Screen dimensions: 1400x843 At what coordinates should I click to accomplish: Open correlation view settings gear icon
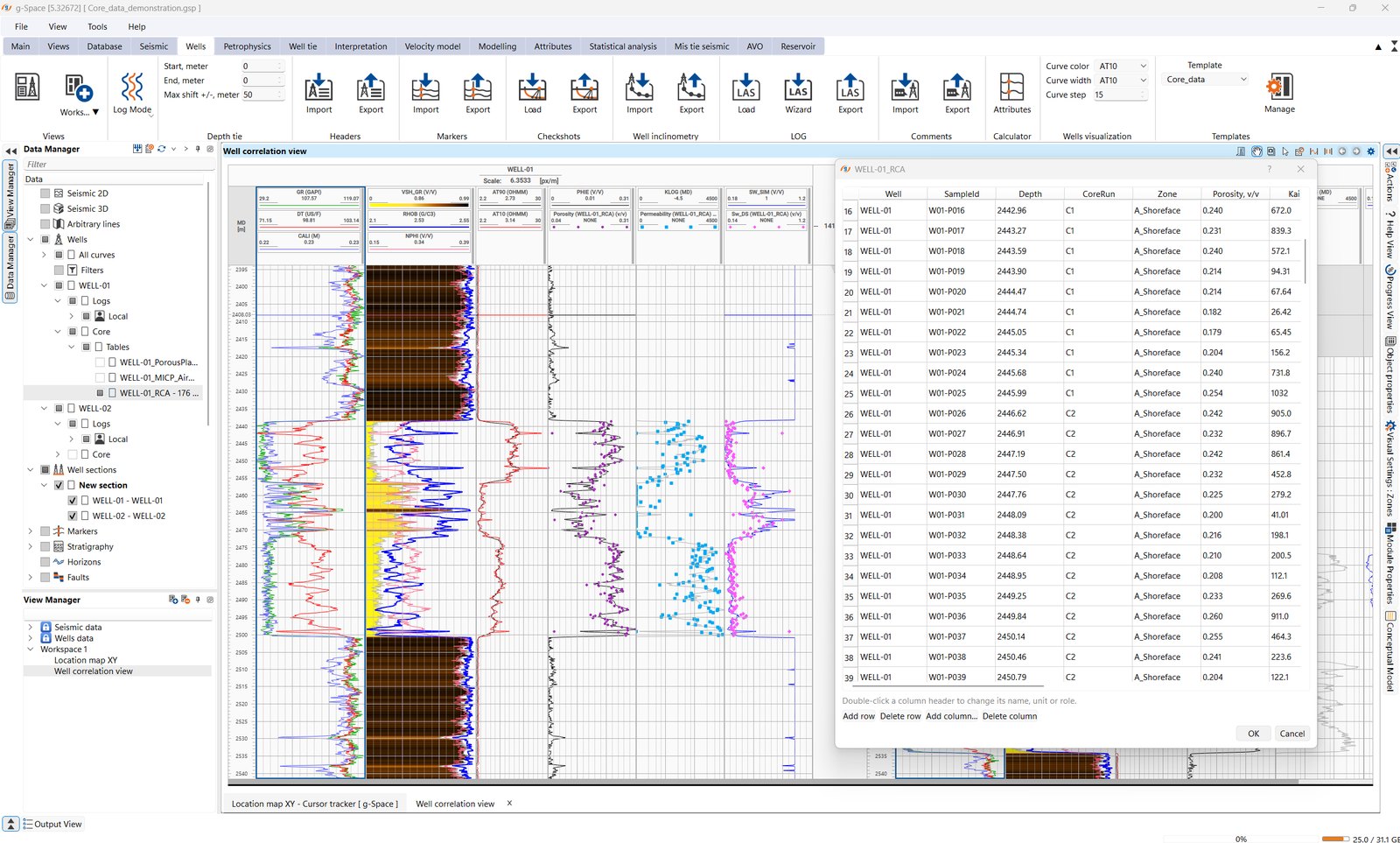click(1371, 151)
